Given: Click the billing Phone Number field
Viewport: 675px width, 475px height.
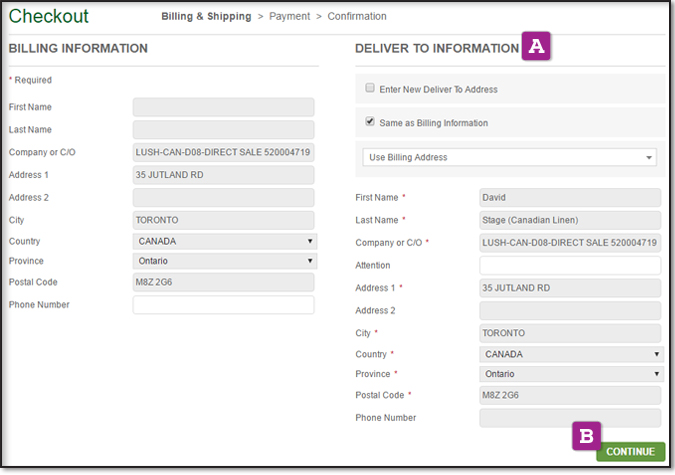Looking at the screenshot, I should coord(224,305).
